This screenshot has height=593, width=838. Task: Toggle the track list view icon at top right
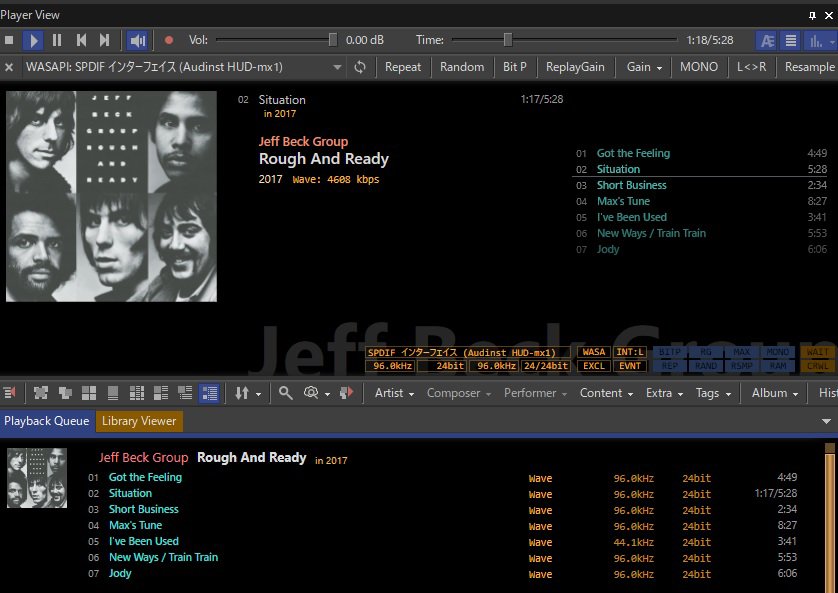coord(791,41)
